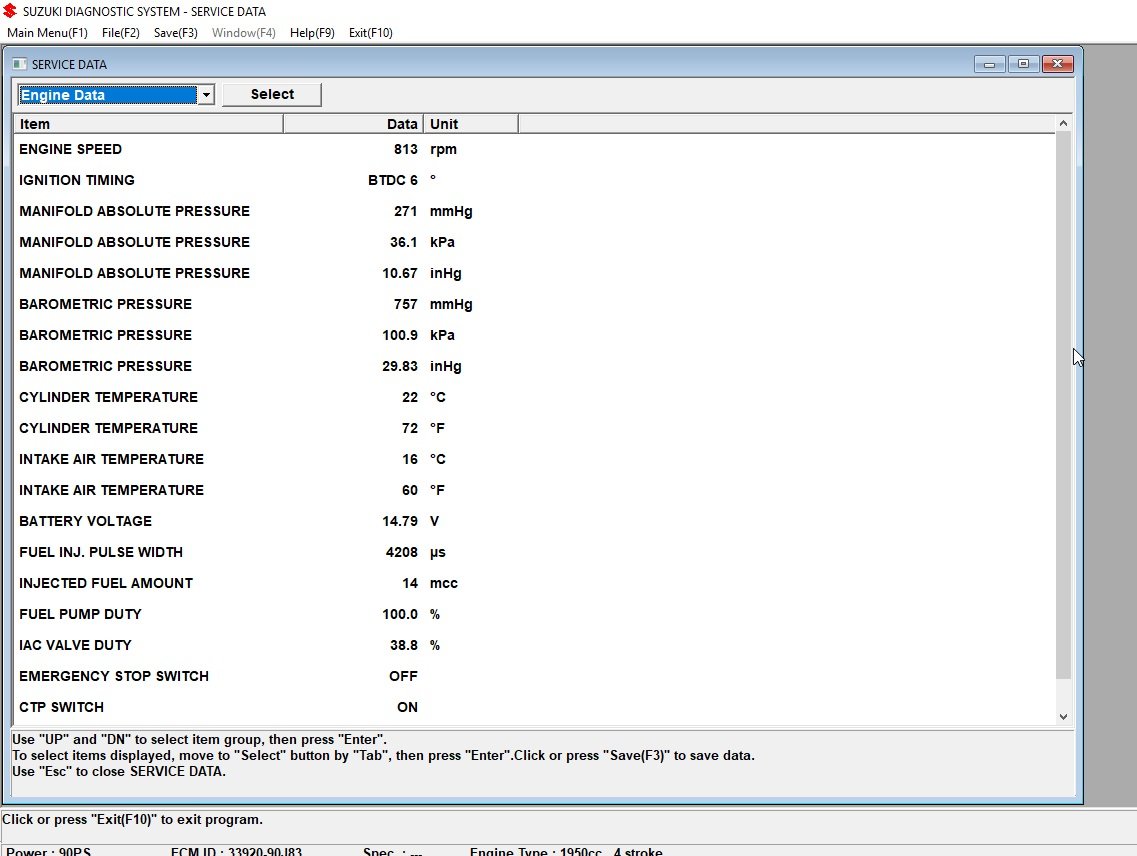Open the File(F2) menu

120,33
